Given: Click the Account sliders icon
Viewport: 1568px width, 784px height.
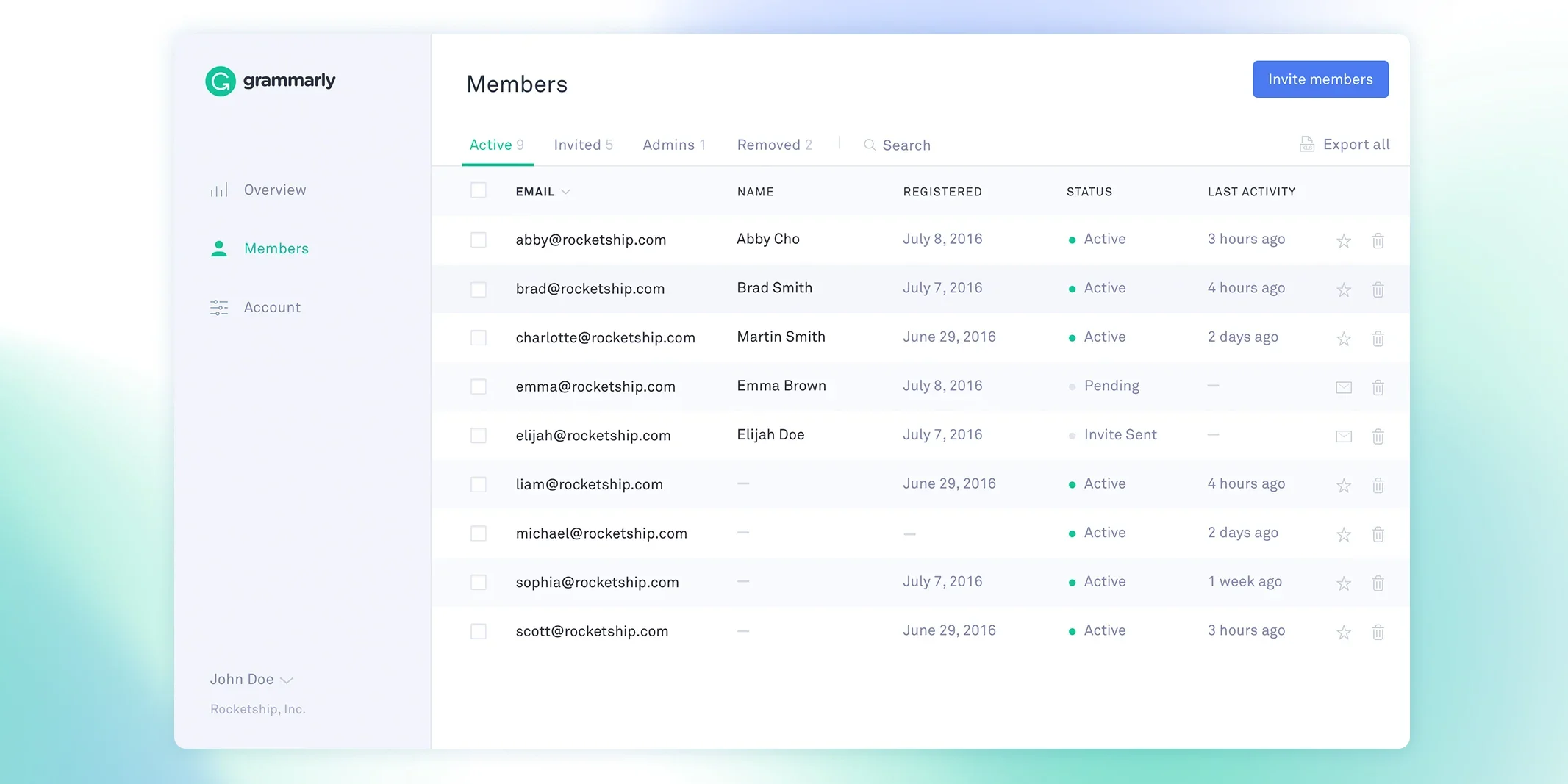Looking at the screenshot, I should pyautogui.click(x=219, y=307).
